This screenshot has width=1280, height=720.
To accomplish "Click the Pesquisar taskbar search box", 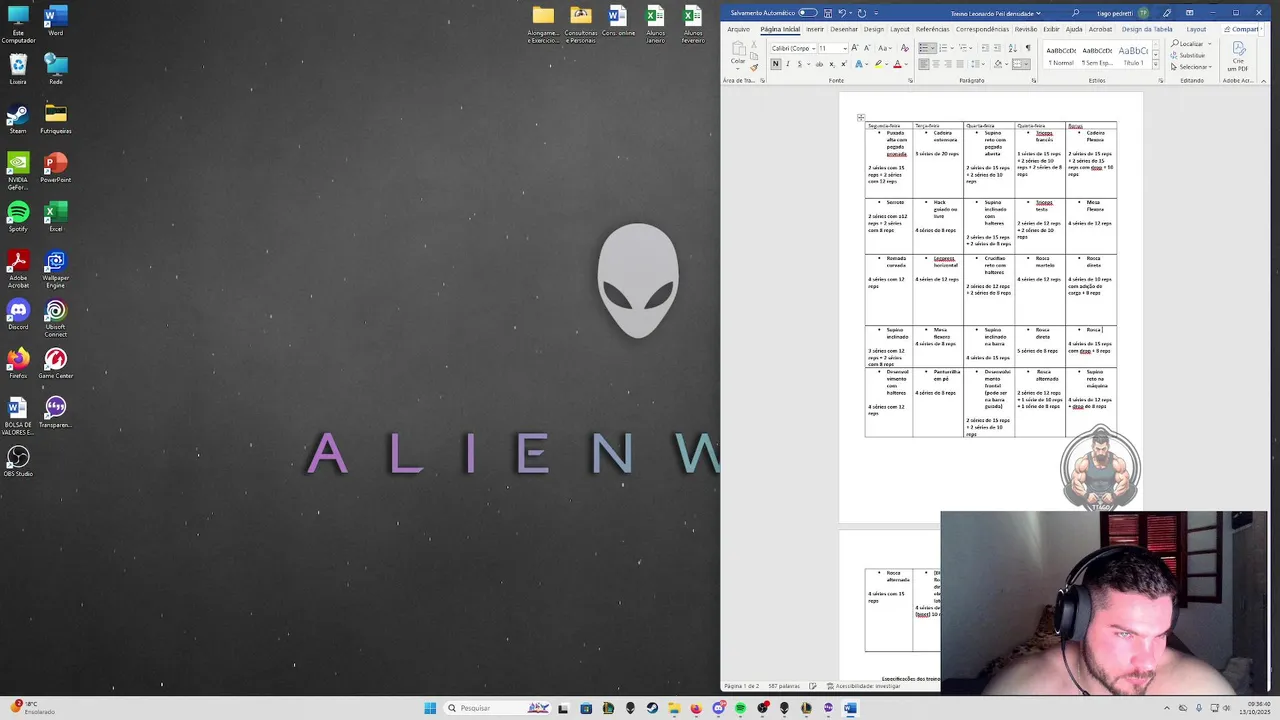I will [497, 708].
